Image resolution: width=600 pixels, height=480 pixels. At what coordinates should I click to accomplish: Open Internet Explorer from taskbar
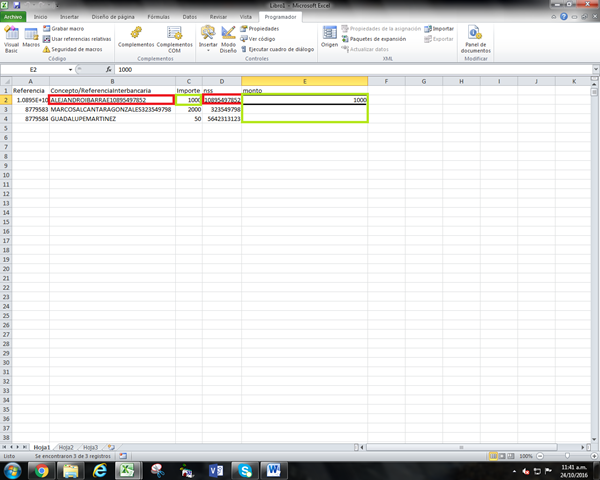[x=100, y=471]
